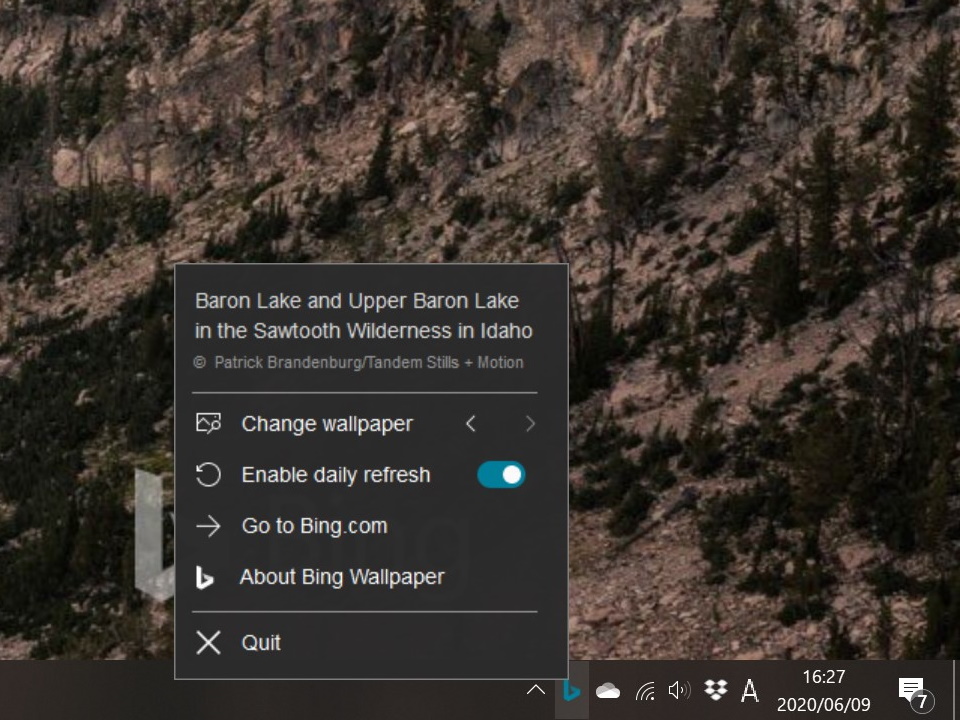Click the next wallpaper chevron
The image size is (960, 720).
pos(531,423)
